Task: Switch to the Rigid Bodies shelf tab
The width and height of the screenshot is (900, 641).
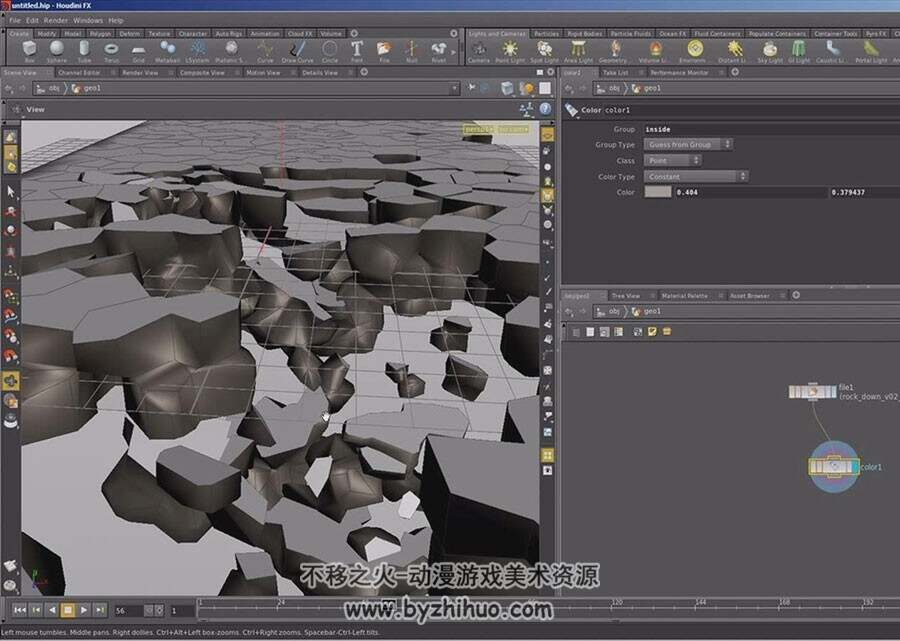Action: (x=584, y=34)
